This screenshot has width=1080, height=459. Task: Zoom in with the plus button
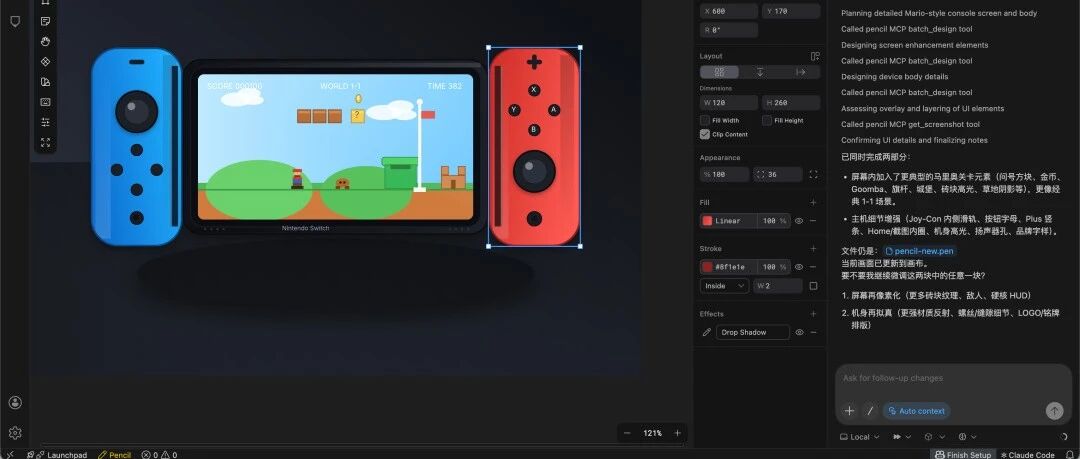(678, 433)
